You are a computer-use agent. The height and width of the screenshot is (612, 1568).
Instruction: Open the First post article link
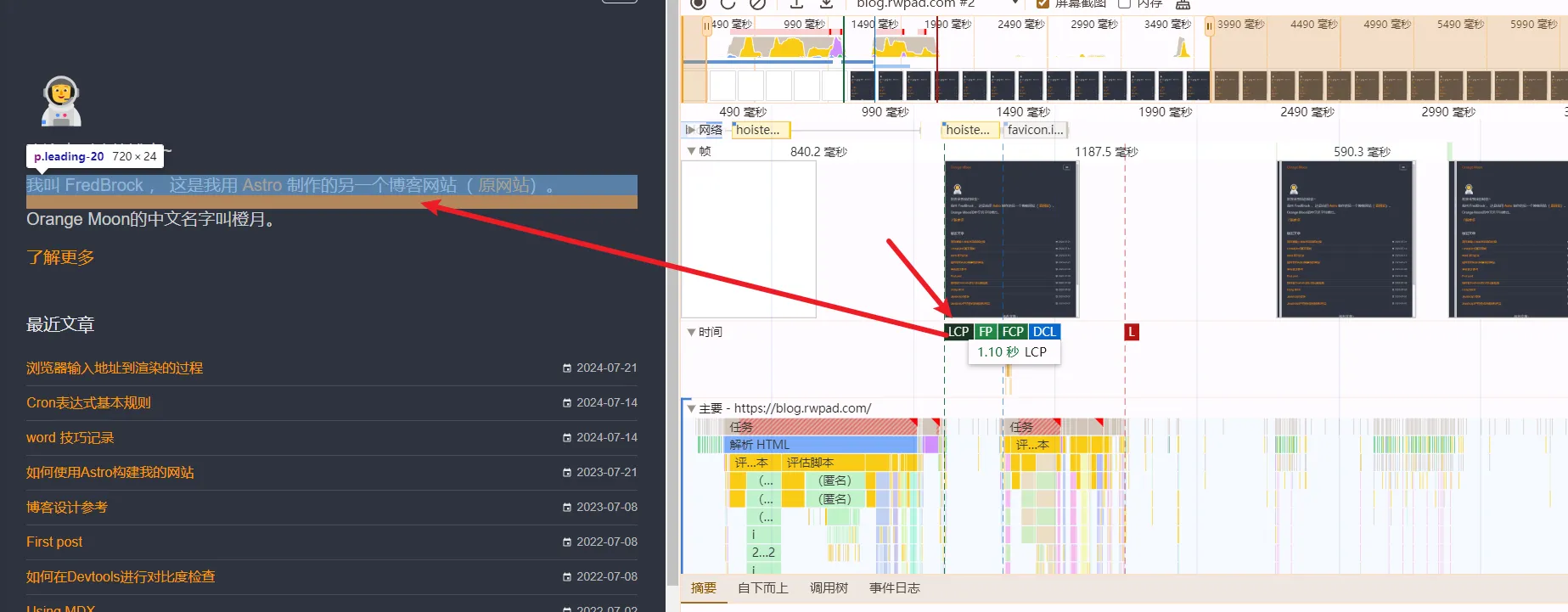tap(54, 542)
